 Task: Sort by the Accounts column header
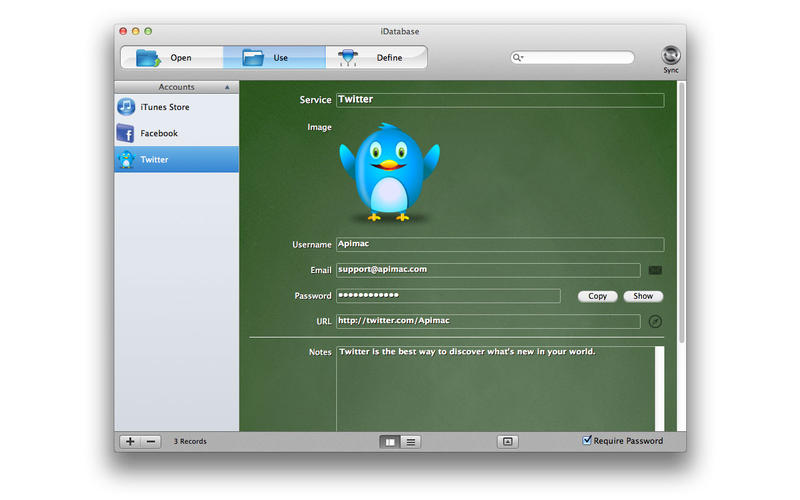coord(177,87)
